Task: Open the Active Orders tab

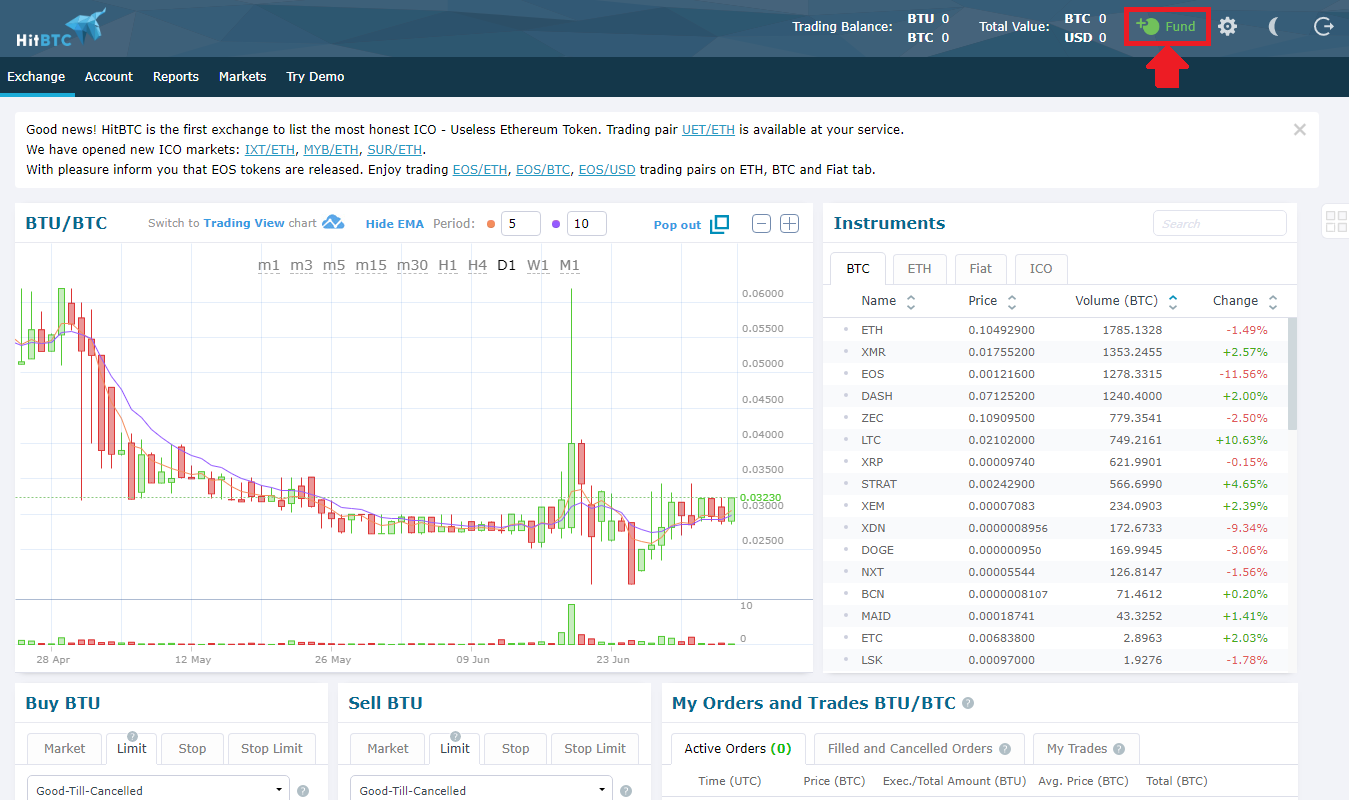Action: pyautogui.click(x=738, y=748)
